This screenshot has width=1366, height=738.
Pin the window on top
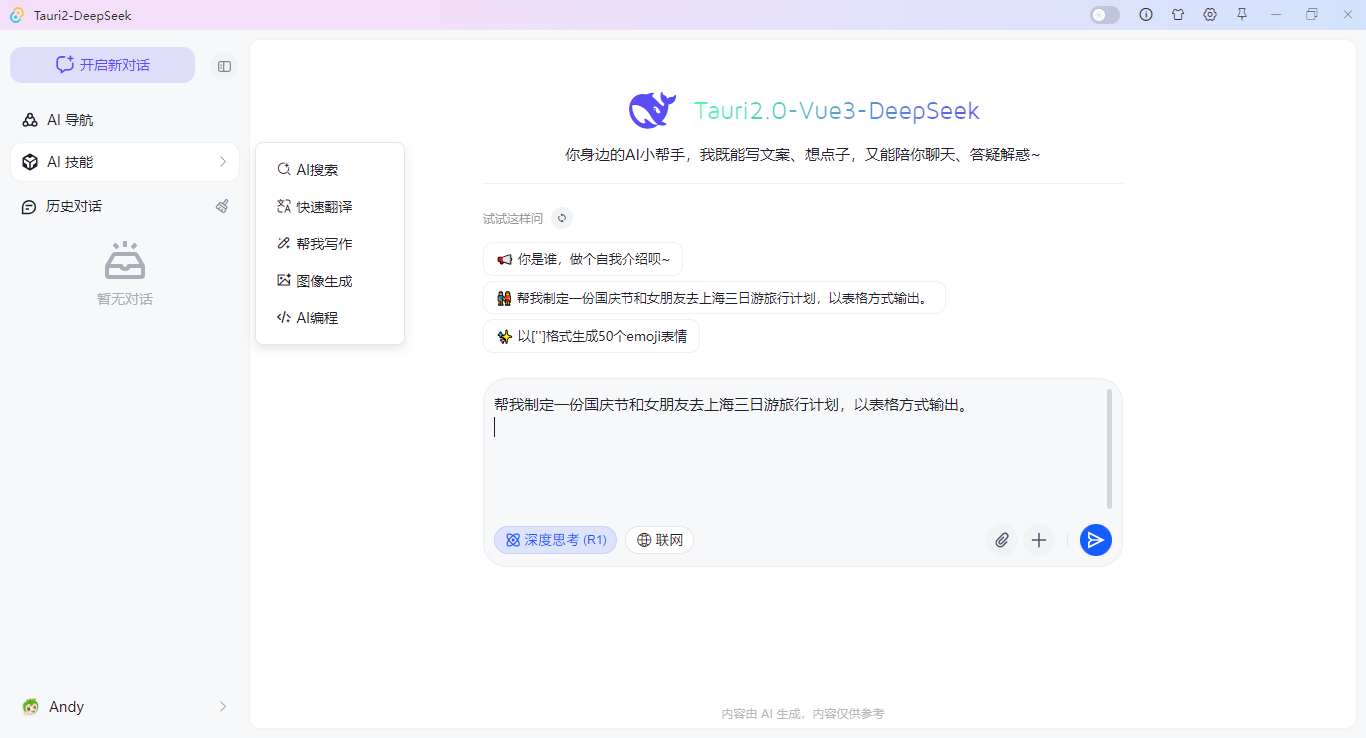(x=1242, y=15)
